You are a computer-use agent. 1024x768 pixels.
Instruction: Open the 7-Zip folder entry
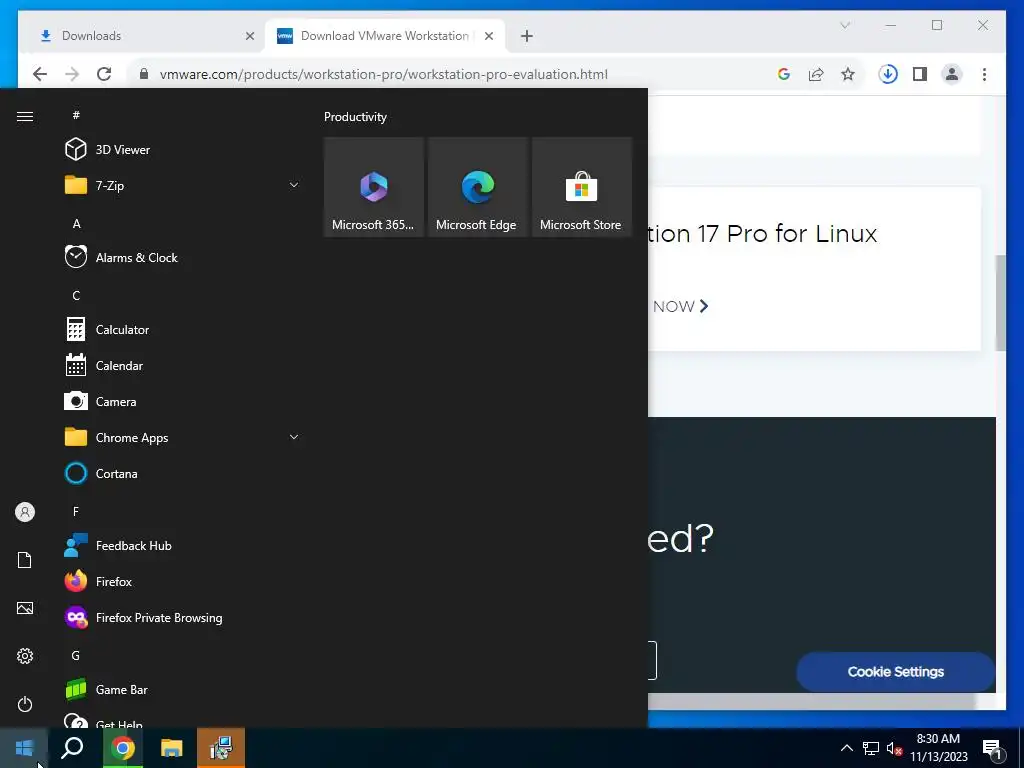(x=182, y=185)
